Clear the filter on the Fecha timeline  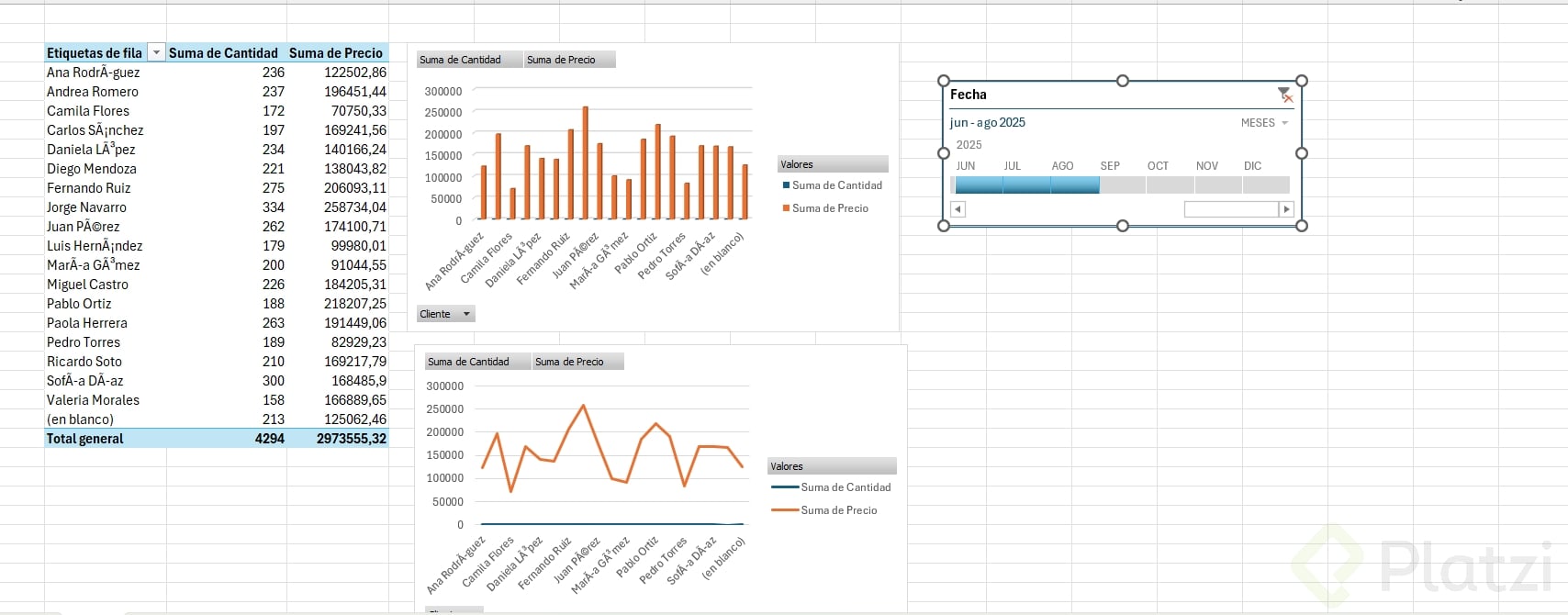(1285, 95)
